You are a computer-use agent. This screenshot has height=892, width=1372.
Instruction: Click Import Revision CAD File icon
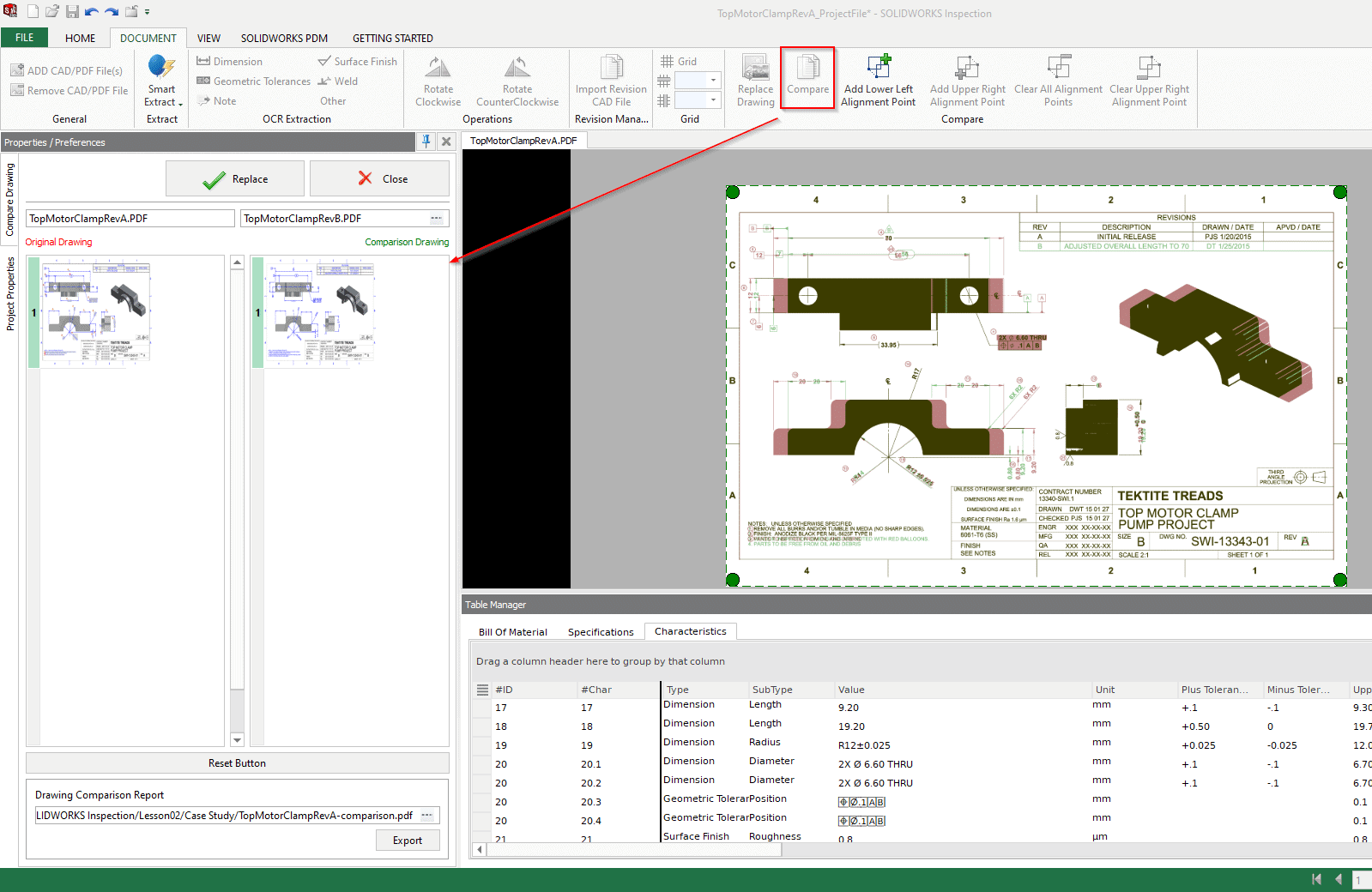click(611, 67)
